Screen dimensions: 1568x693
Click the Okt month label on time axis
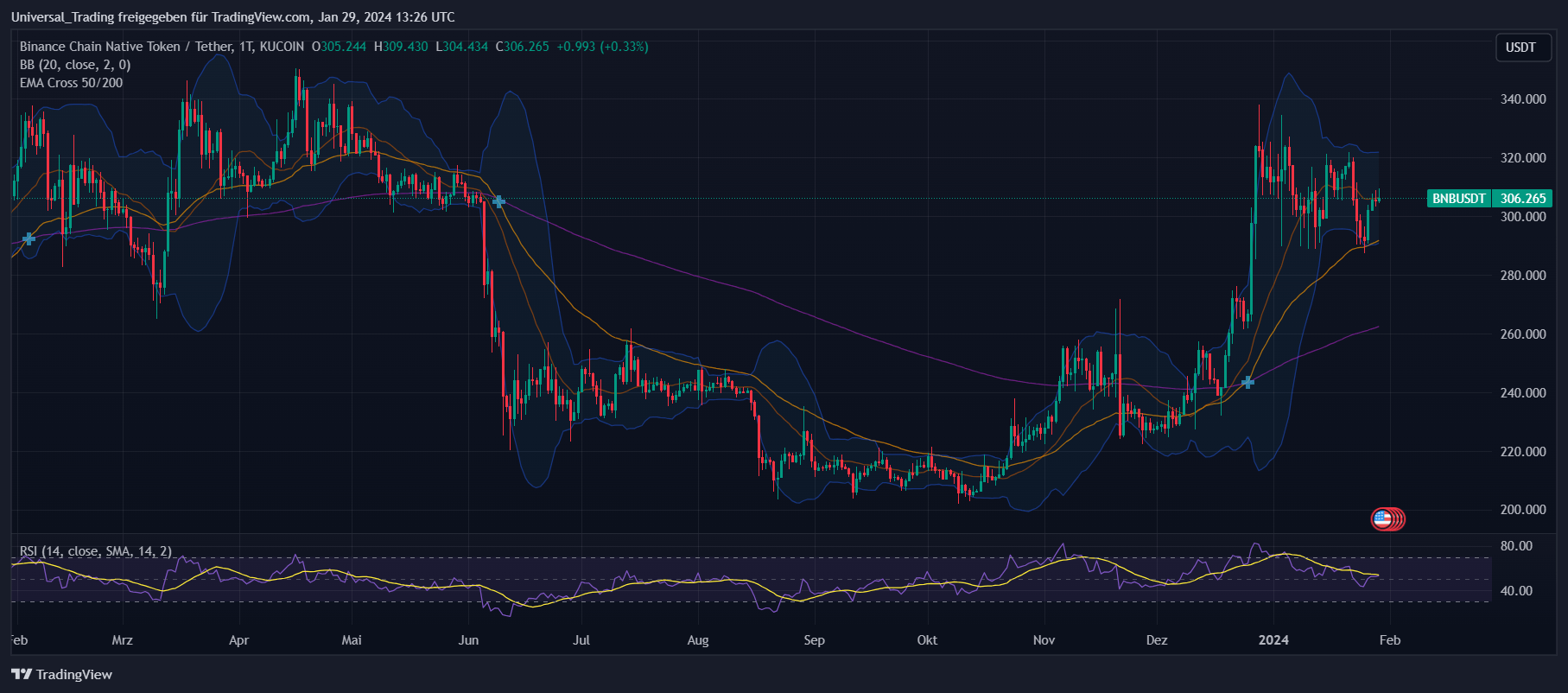point(927,640)
